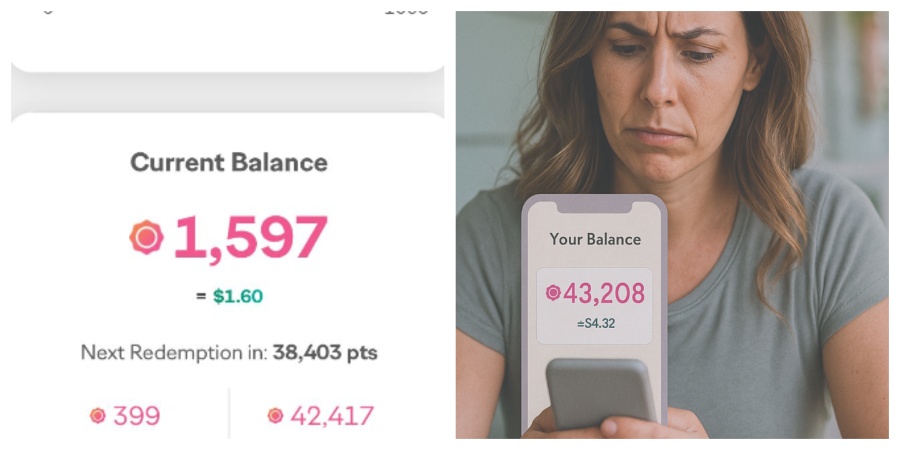Click the large coin icon beside 1,597
Screen dimensions: 900x450
(146, 237)
